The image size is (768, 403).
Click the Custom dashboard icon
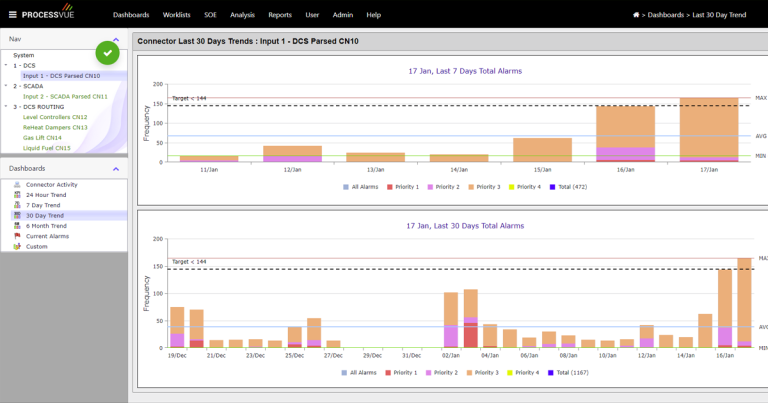coord(17,246)
